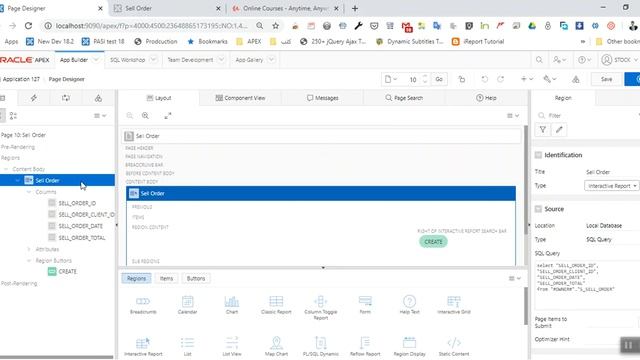Open the Dynamic Actions tab icon
This screenshot has width=640, height=360.
tap(33, 98)
